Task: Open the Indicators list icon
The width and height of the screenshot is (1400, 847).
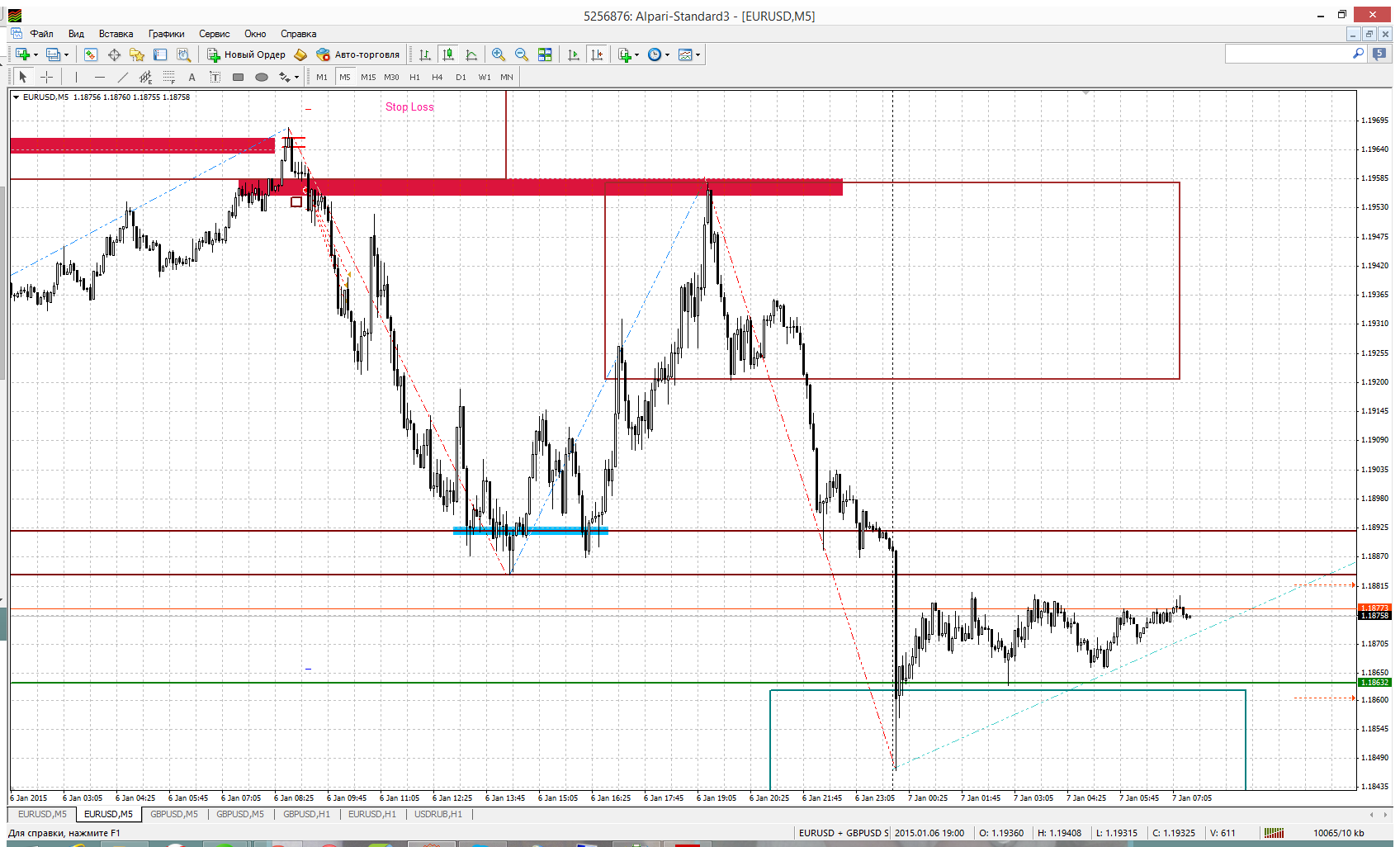Action: click(625, 54)
